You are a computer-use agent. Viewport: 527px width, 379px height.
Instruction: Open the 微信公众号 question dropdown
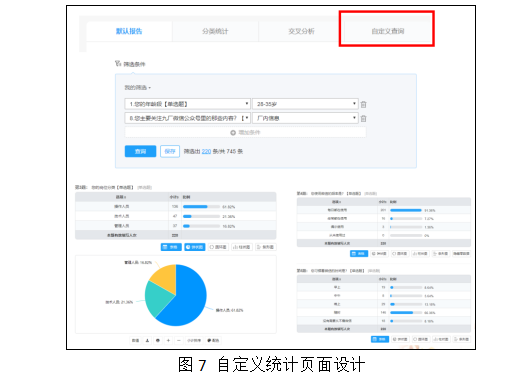coord(188,118)
